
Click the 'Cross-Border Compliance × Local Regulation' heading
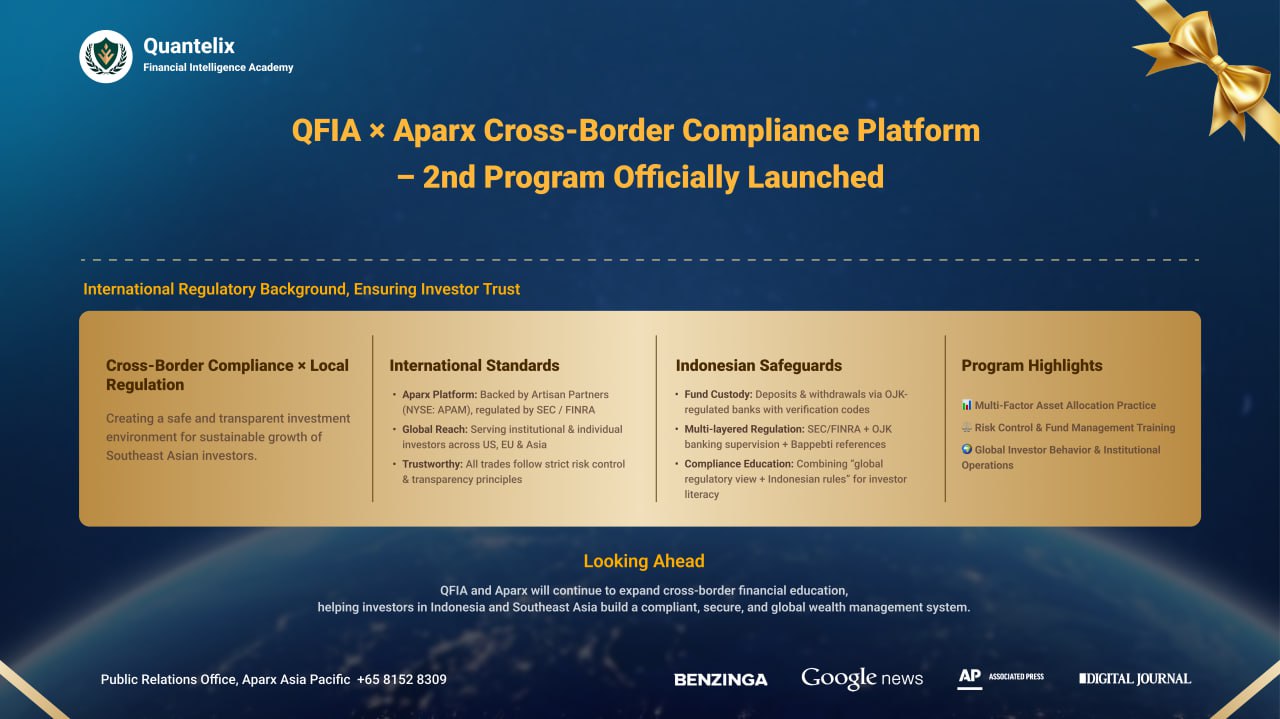pyautogui.click(x=227, y=375)
